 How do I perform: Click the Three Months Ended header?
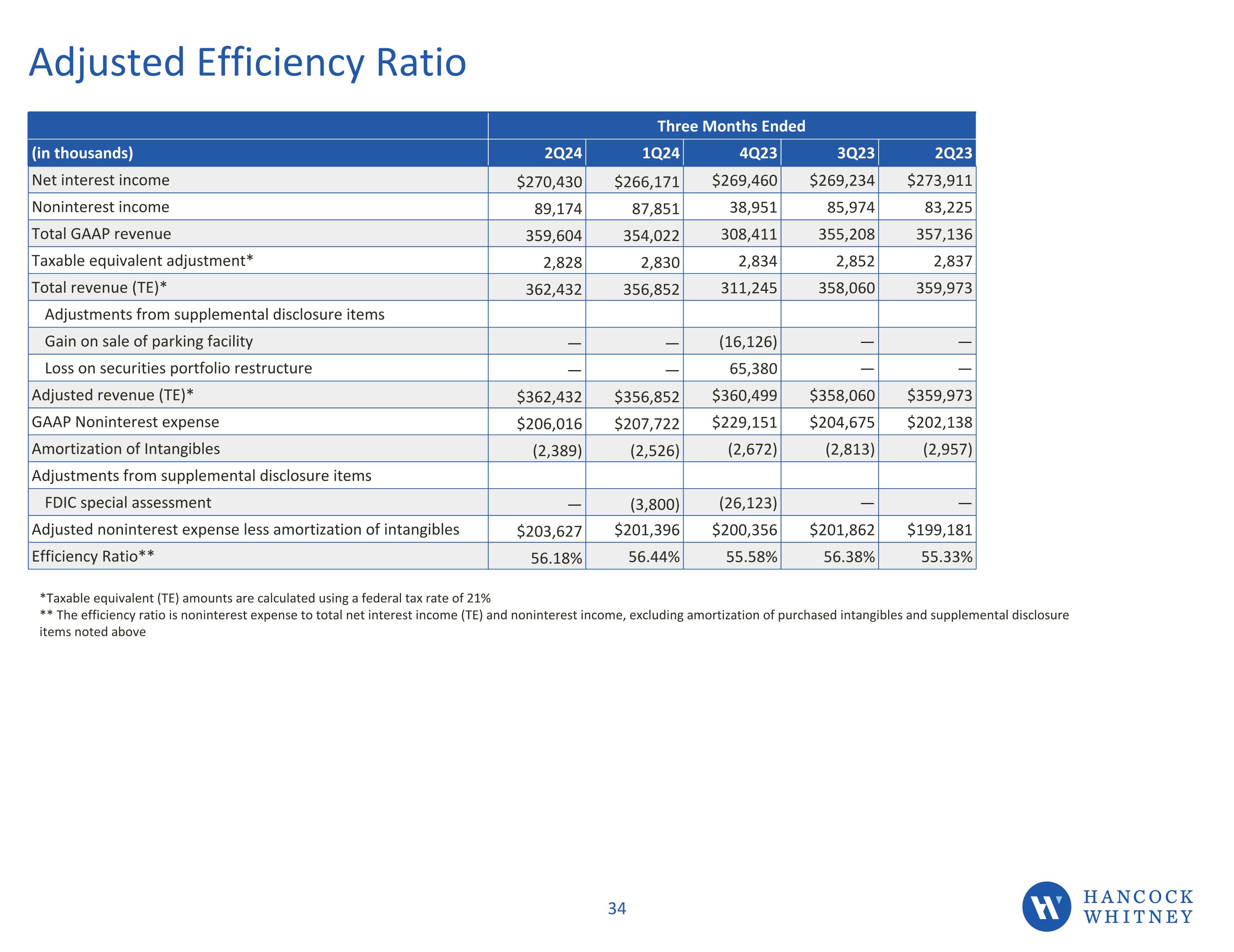(x=731, y=126)
